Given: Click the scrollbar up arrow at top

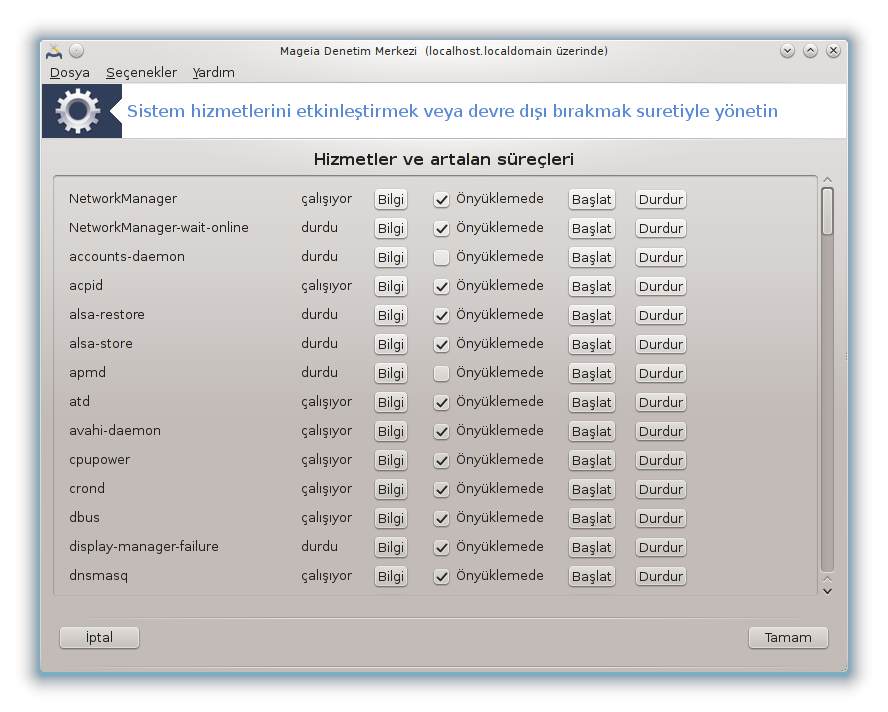Looking at the screenshot, I should click(x=827, y=180).
